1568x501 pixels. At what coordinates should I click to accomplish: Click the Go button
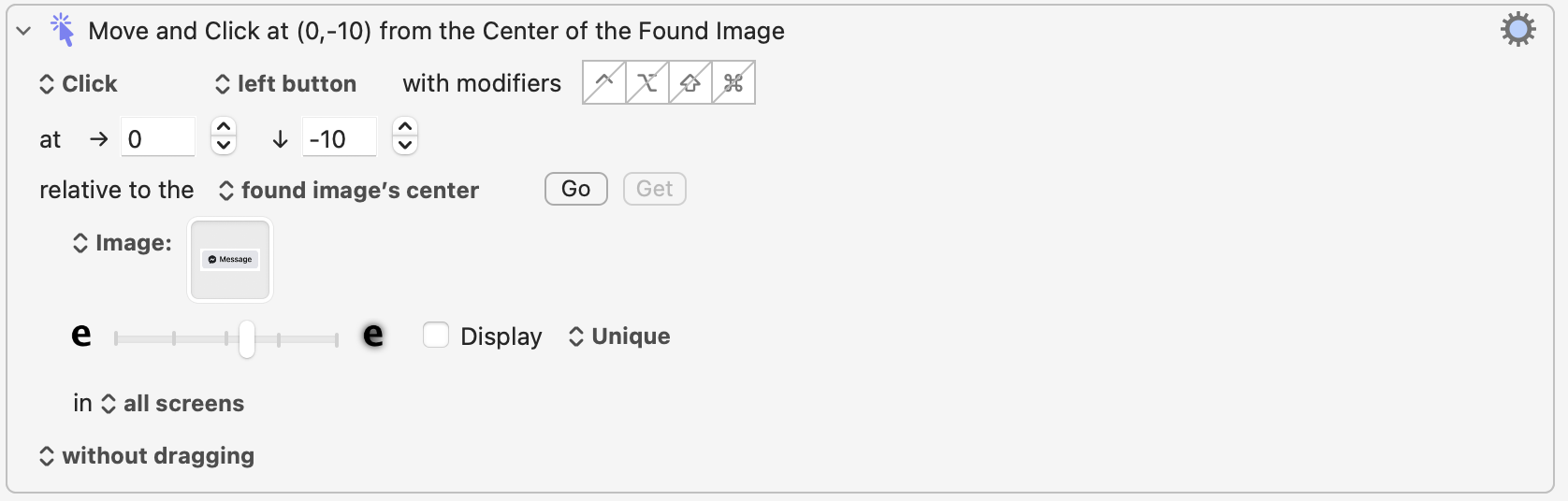[576, 189]
